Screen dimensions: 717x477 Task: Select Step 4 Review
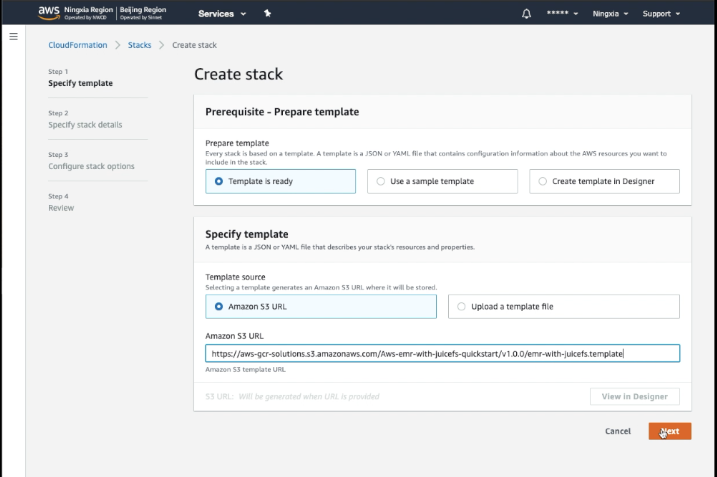click(61, 203)
